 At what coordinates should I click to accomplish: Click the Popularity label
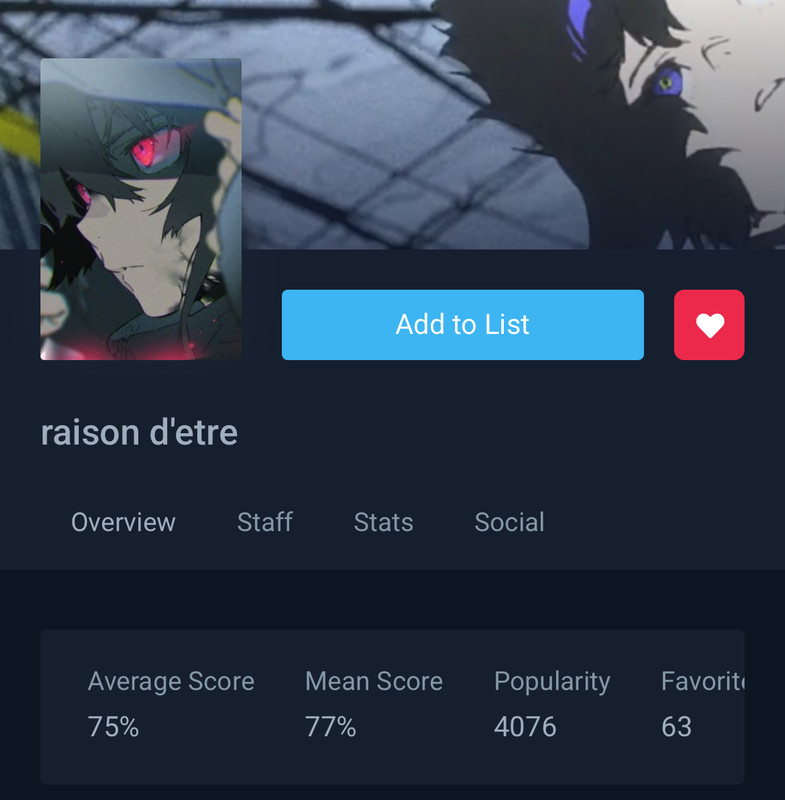click(552, 682)
